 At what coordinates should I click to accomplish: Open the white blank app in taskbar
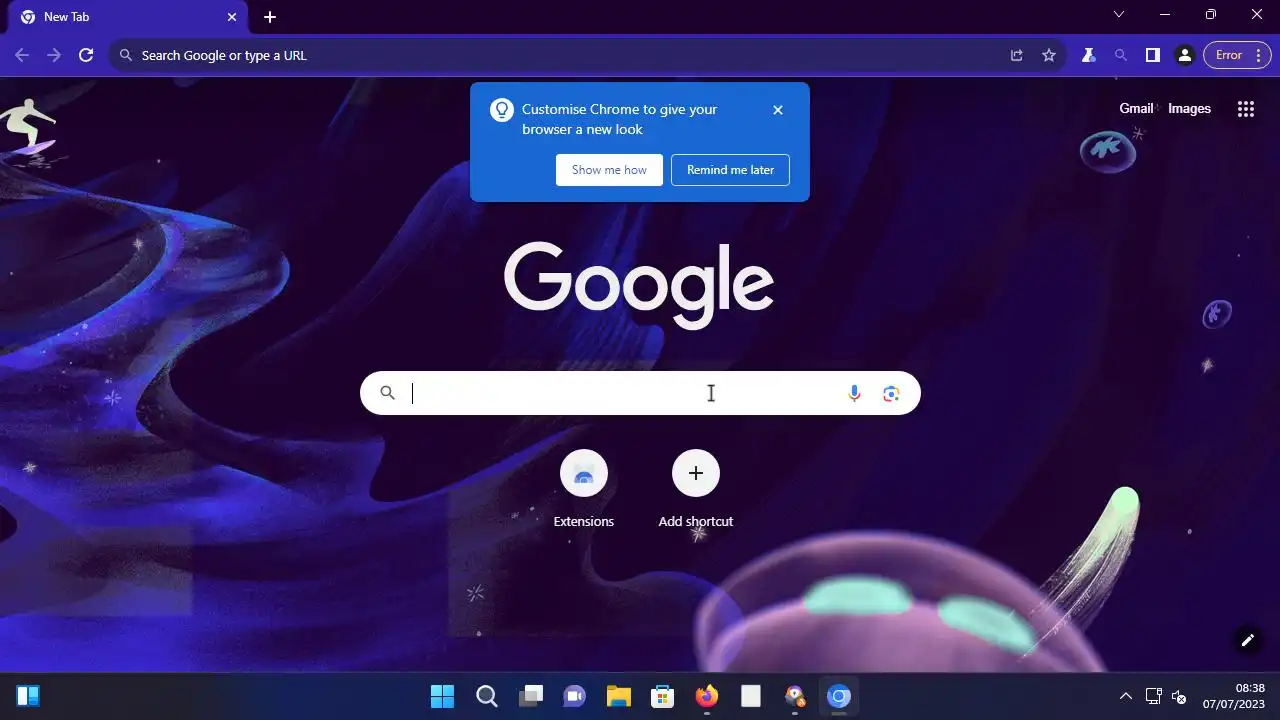pyautogui.click(x=750, y=696)
